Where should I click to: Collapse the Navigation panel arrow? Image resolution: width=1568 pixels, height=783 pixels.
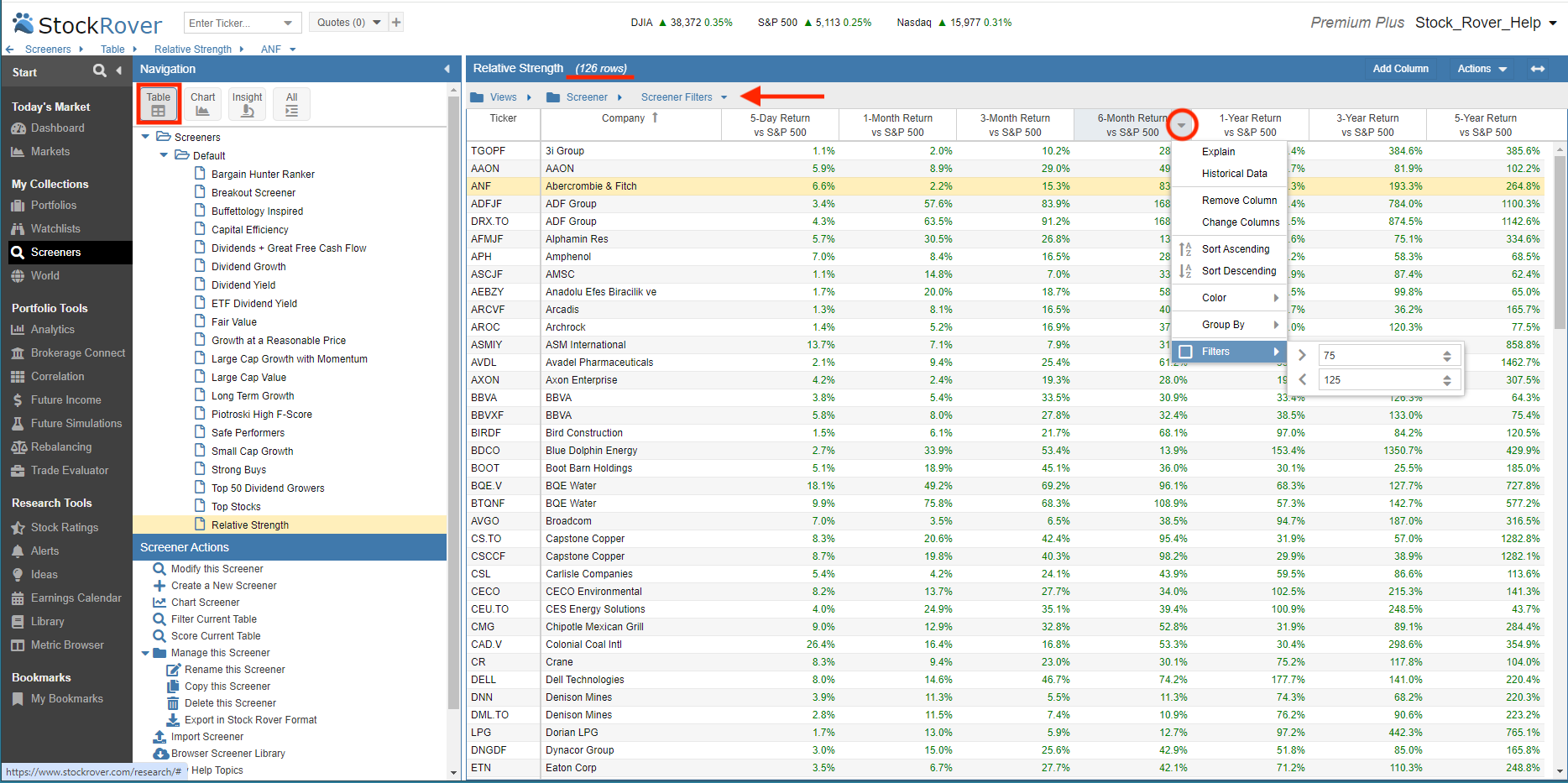[x=447, y=69]
